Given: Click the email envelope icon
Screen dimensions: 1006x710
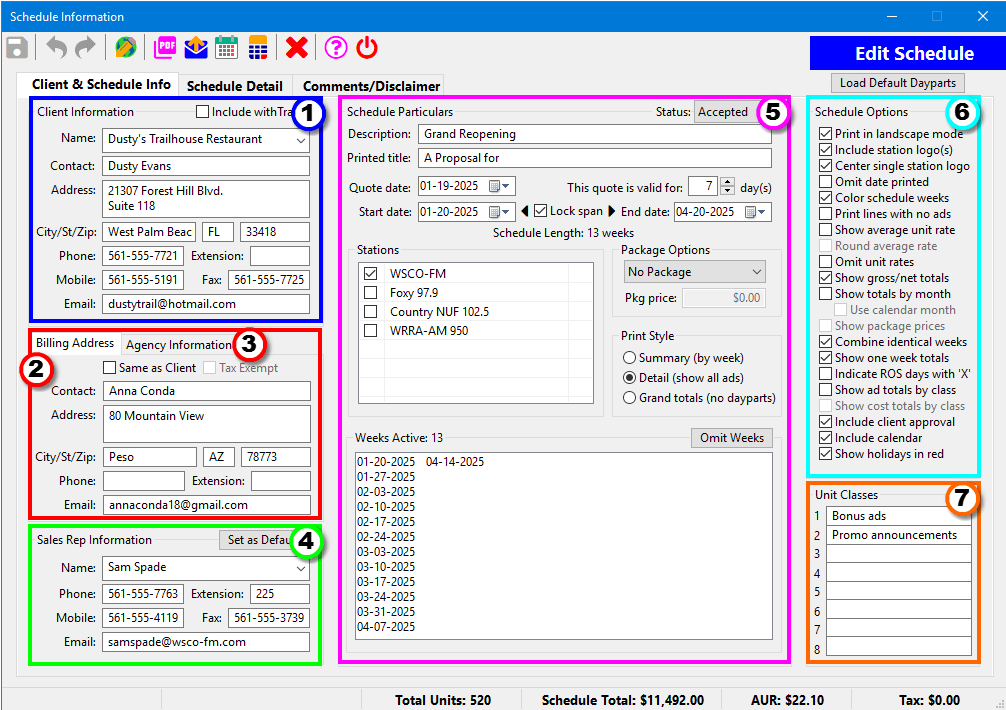Looking at the screenshot, I should tap(196, 48).
